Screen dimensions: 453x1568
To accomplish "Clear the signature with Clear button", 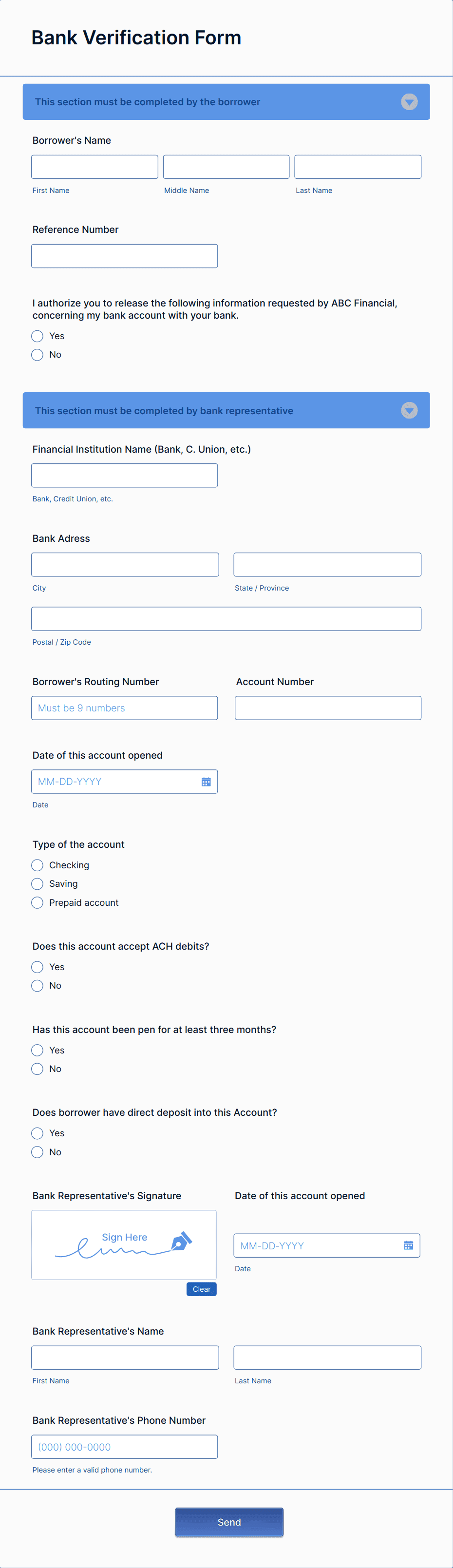I will (201, 1289).
